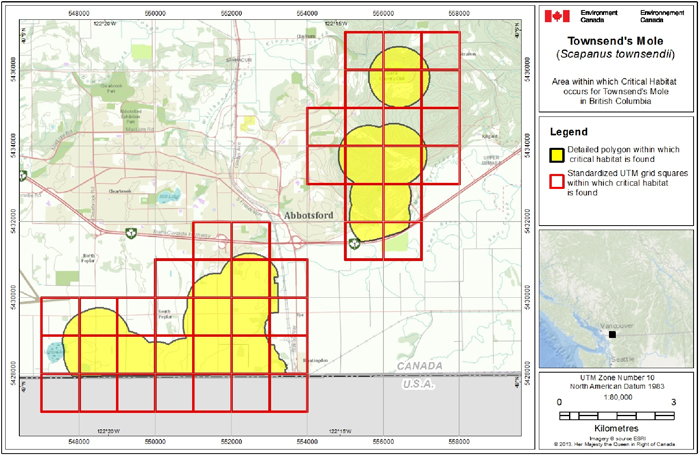The image size is (700, 456).
Task: Open the regional inset overview map
Action: tap(616, 300)
